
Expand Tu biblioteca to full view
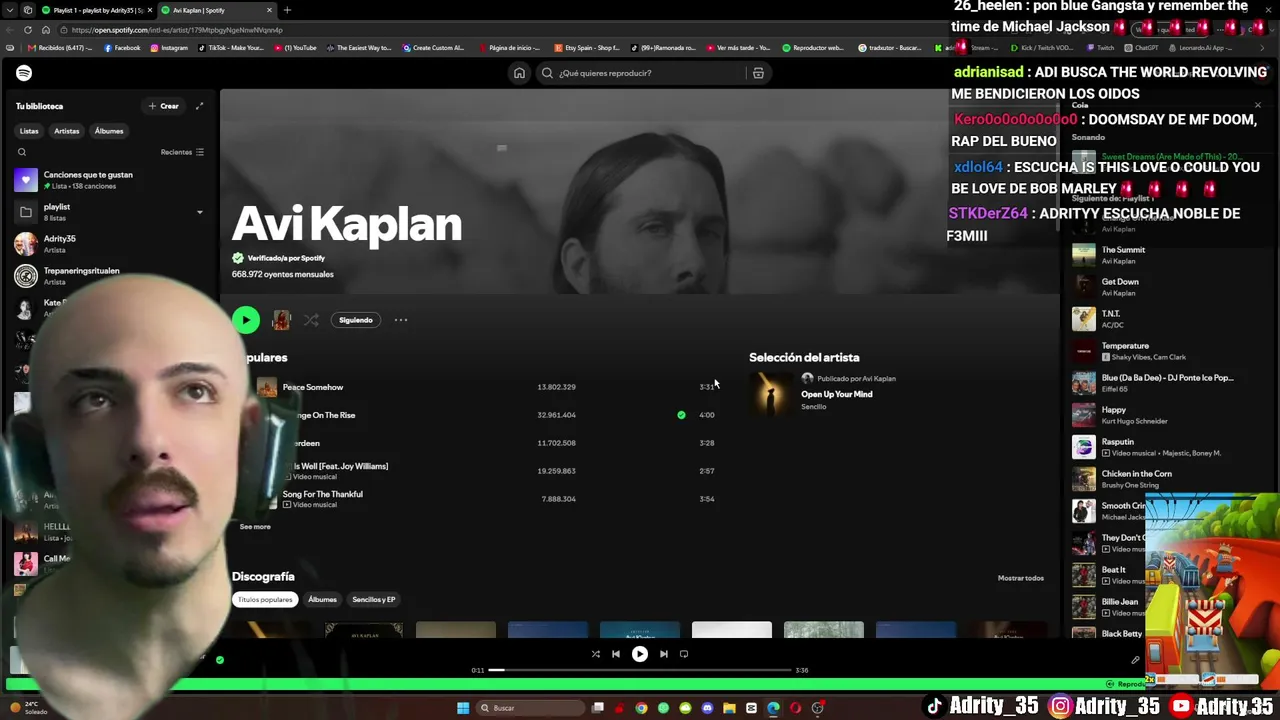[199, 106]
